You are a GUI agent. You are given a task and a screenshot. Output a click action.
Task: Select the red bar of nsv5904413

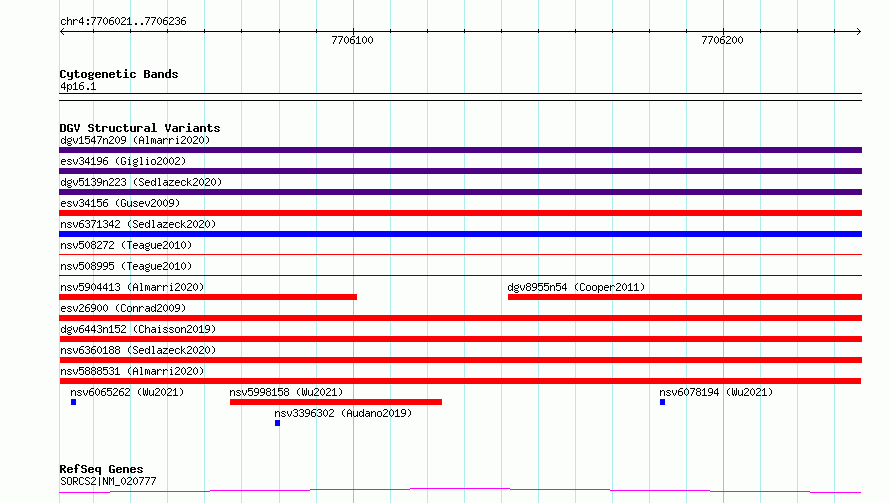coord(208,297)
